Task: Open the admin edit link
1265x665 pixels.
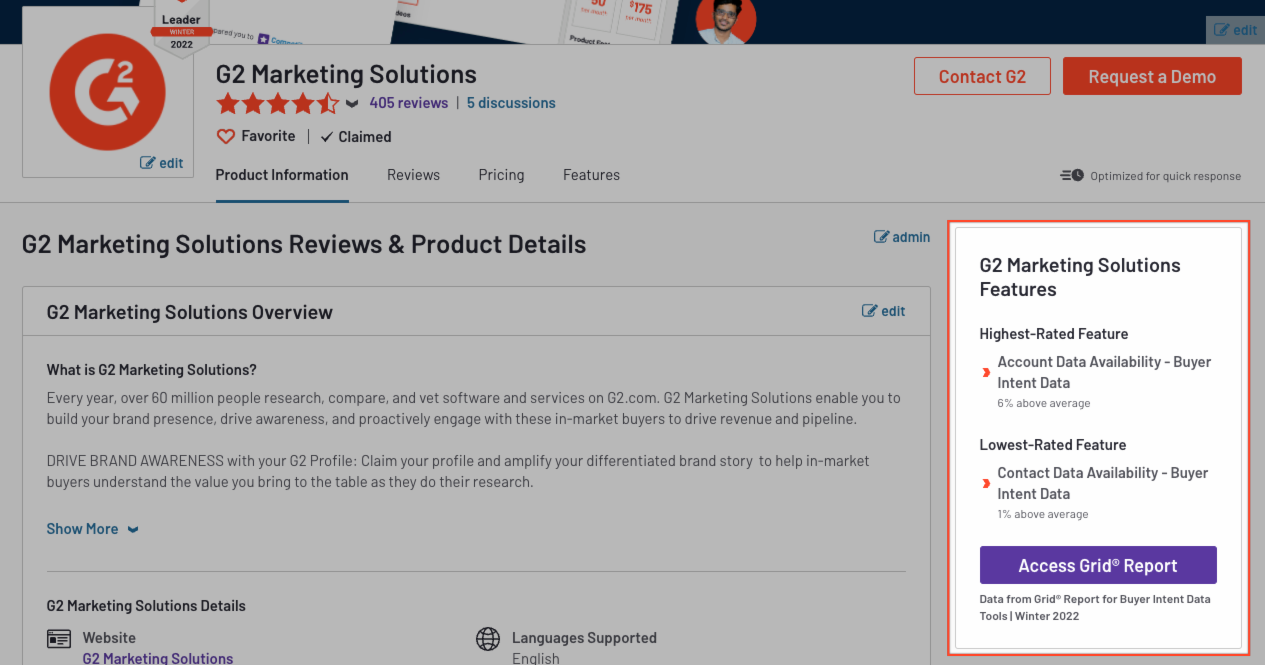Action: pyautogui.click(x=902, y=237)
